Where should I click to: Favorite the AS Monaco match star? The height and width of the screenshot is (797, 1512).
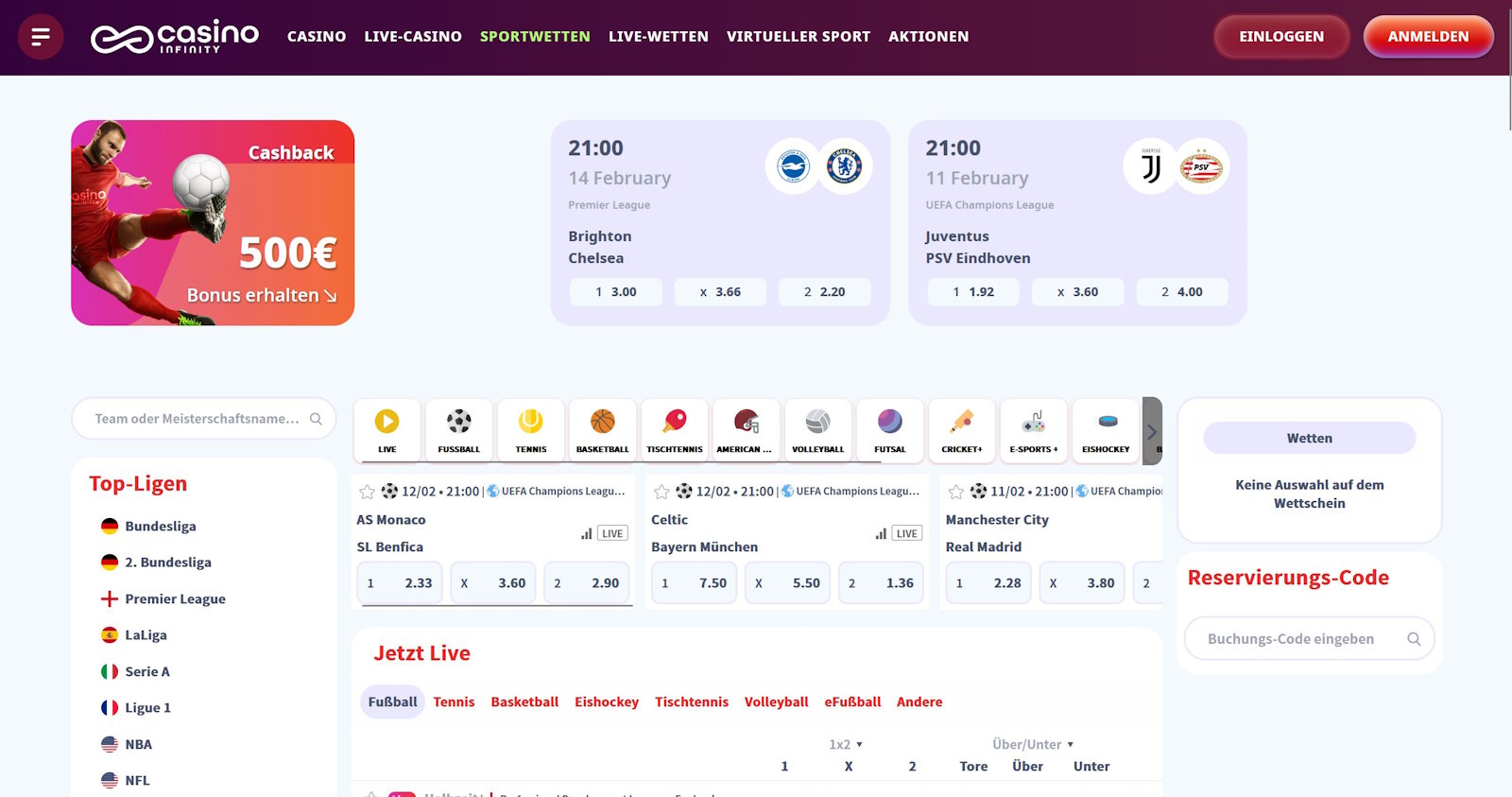pos(368,492)
